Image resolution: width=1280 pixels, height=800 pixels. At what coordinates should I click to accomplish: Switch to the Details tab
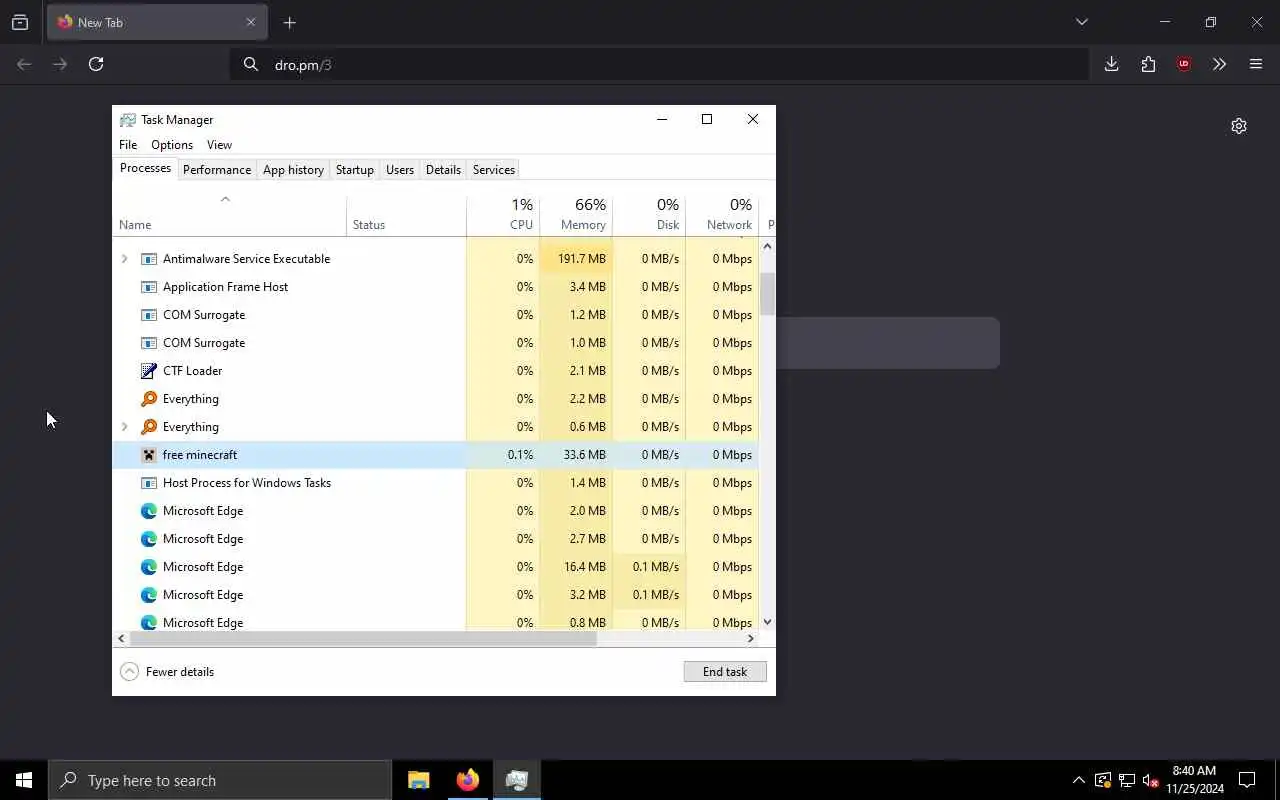pos(443,170)
